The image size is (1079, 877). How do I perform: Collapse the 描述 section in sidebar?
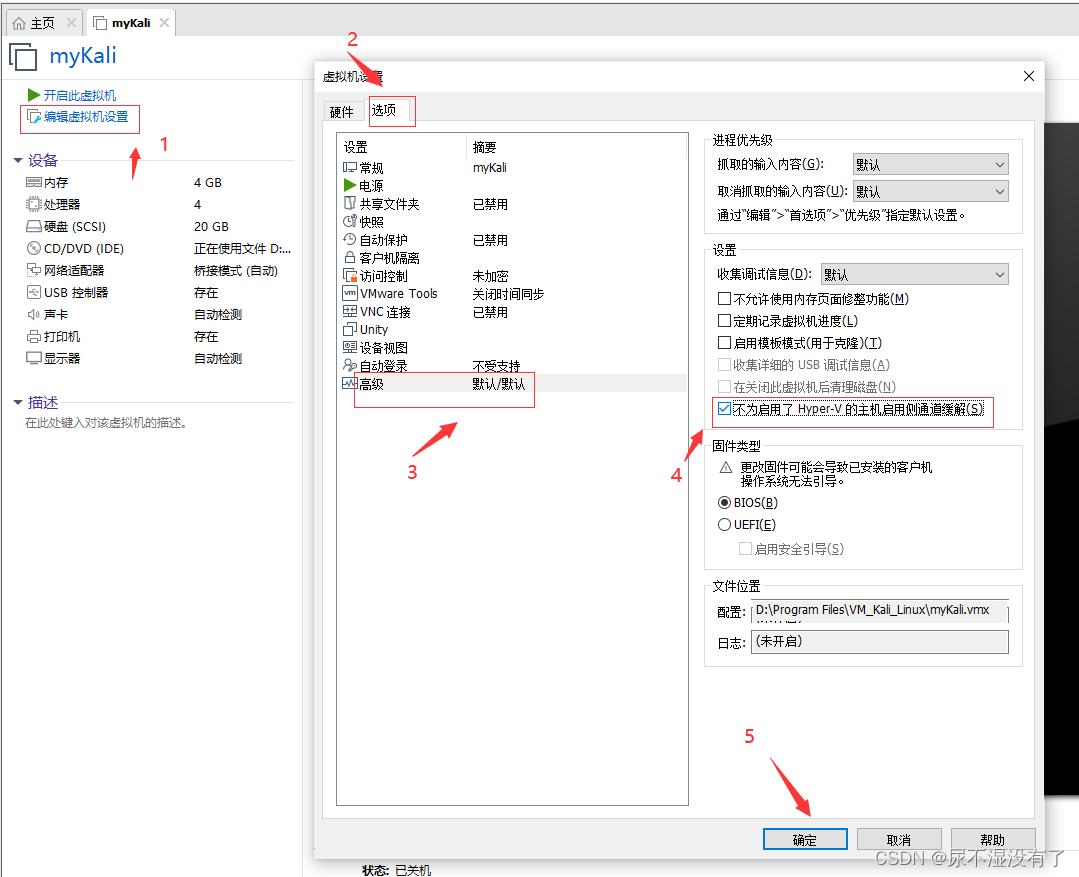coord(18,402)
